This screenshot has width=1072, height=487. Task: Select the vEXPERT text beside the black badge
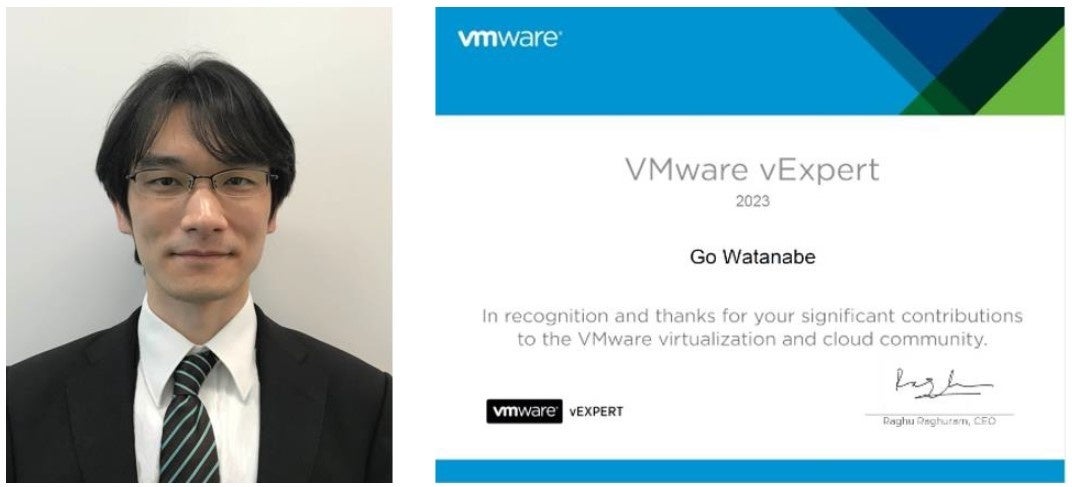[595, 412]
